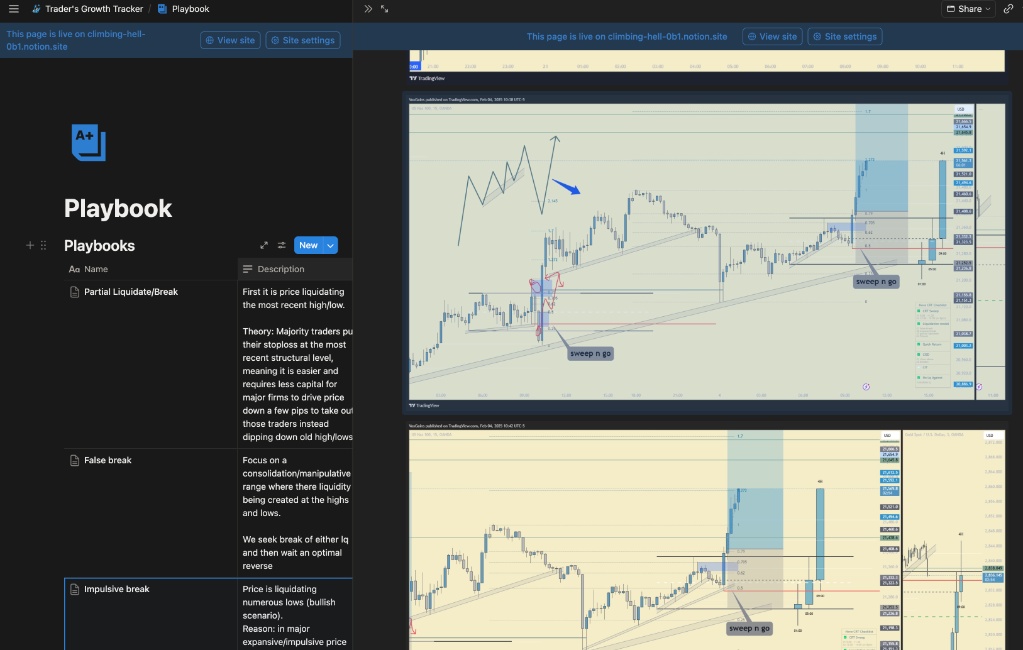Expand side peek to full page
The image size is (1023, 650).
pos(385,8)
